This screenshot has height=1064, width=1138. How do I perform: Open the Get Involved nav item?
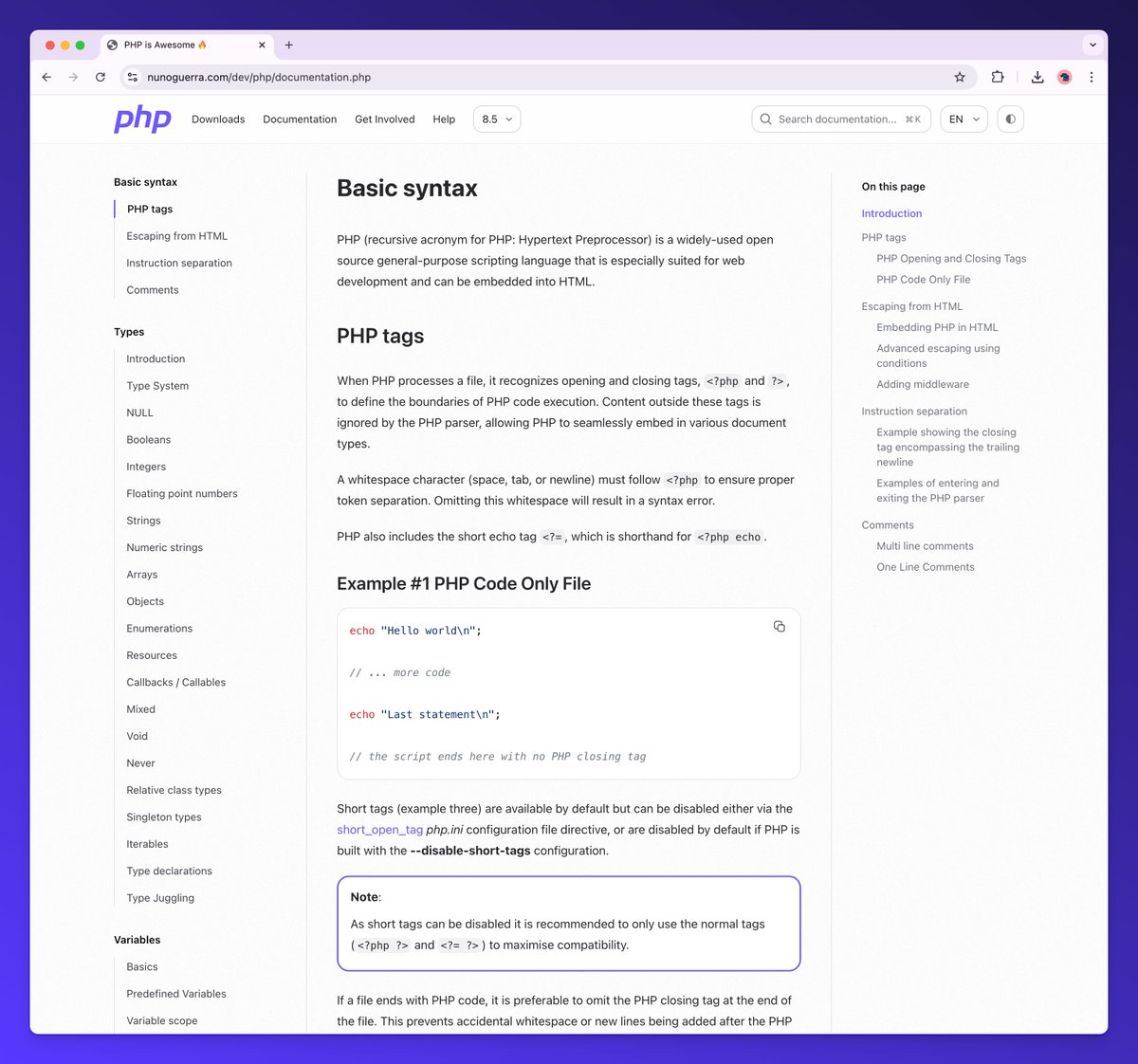[385, 119]
